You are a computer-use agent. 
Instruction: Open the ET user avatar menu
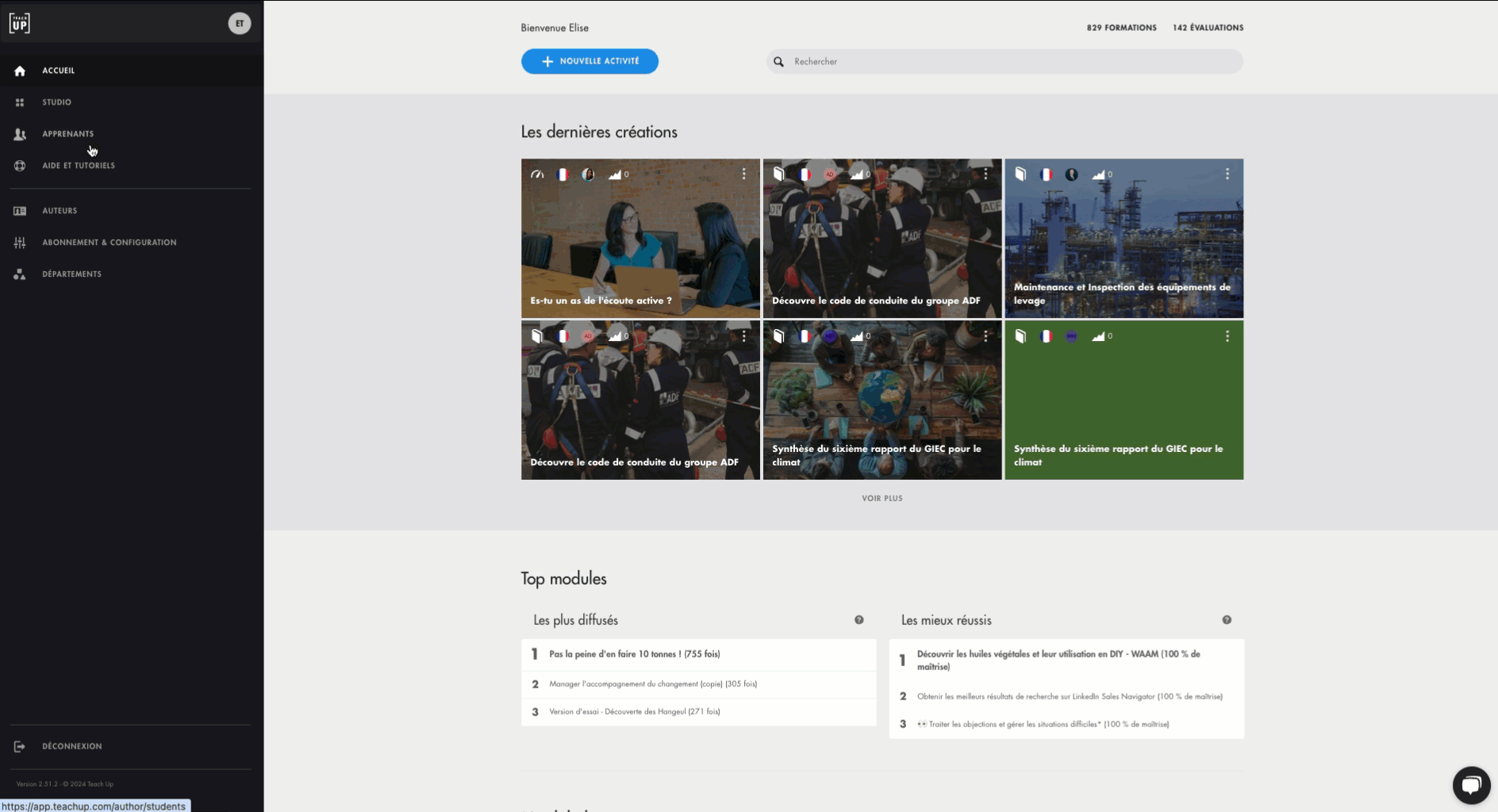[240, 24]
